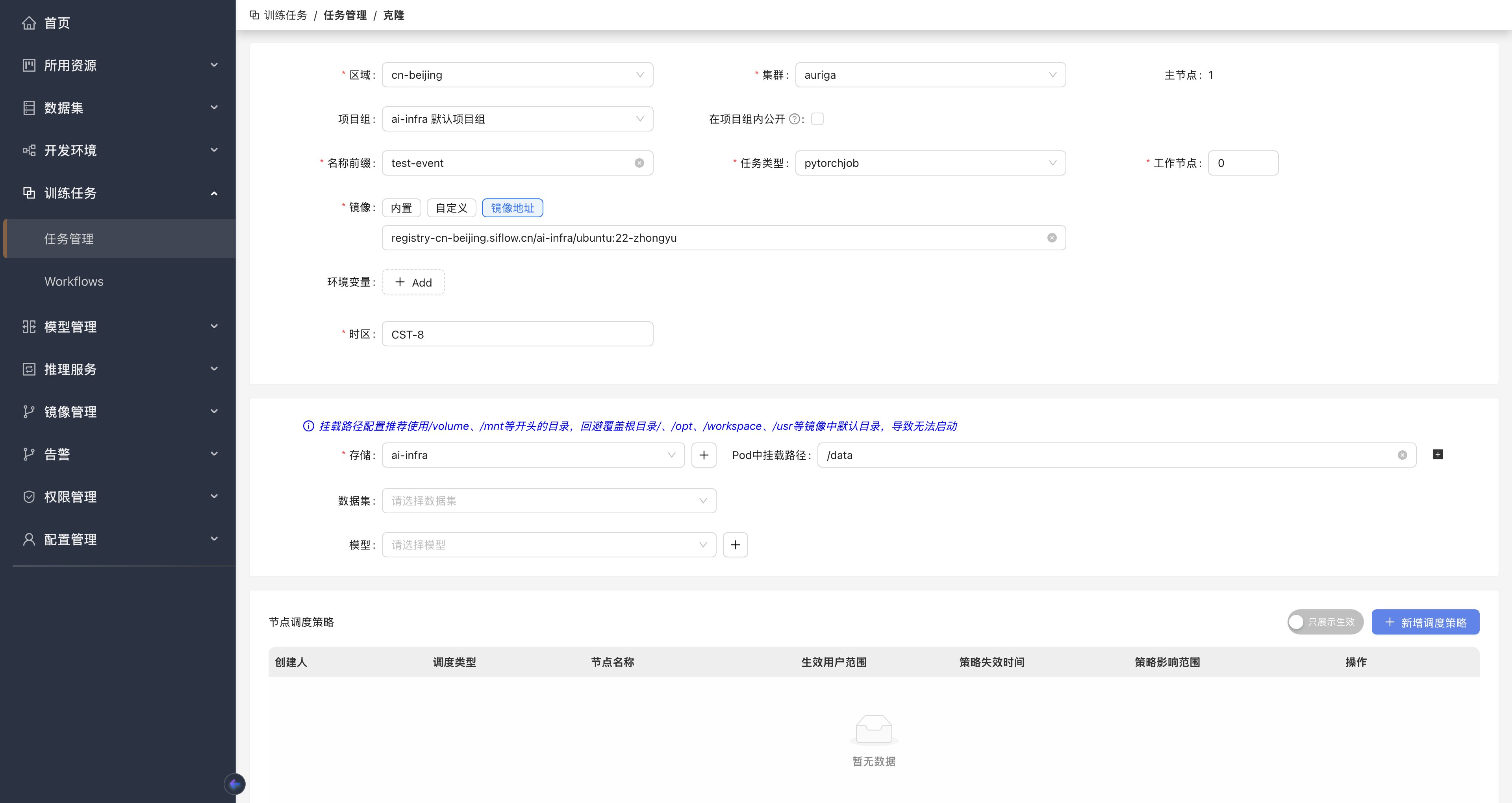The image size is (1512, 803).
Task: Click the 训练任务 sidebar icon
Action: (29, 192)
